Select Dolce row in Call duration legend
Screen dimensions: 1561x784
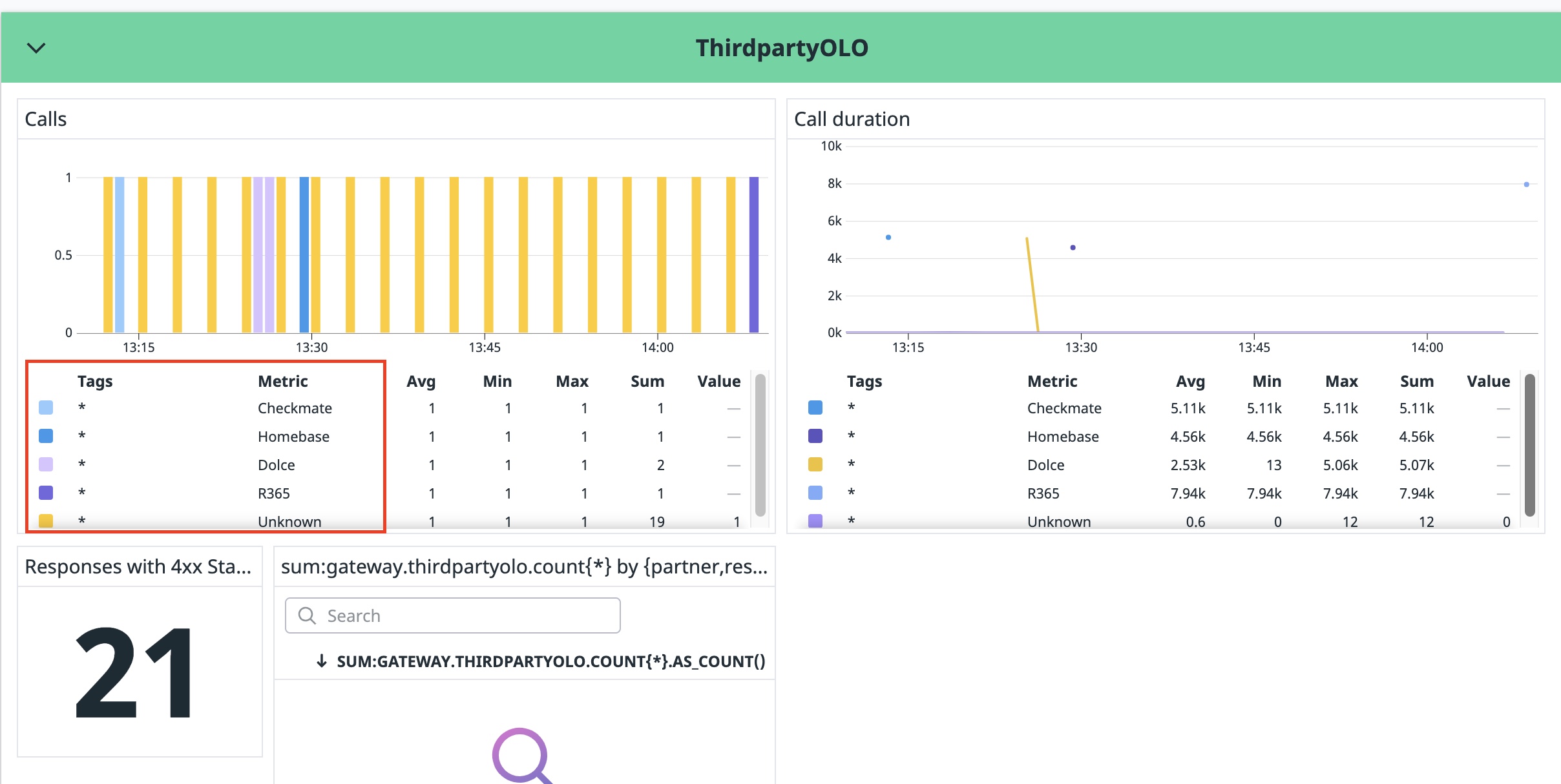(1159, 465)
